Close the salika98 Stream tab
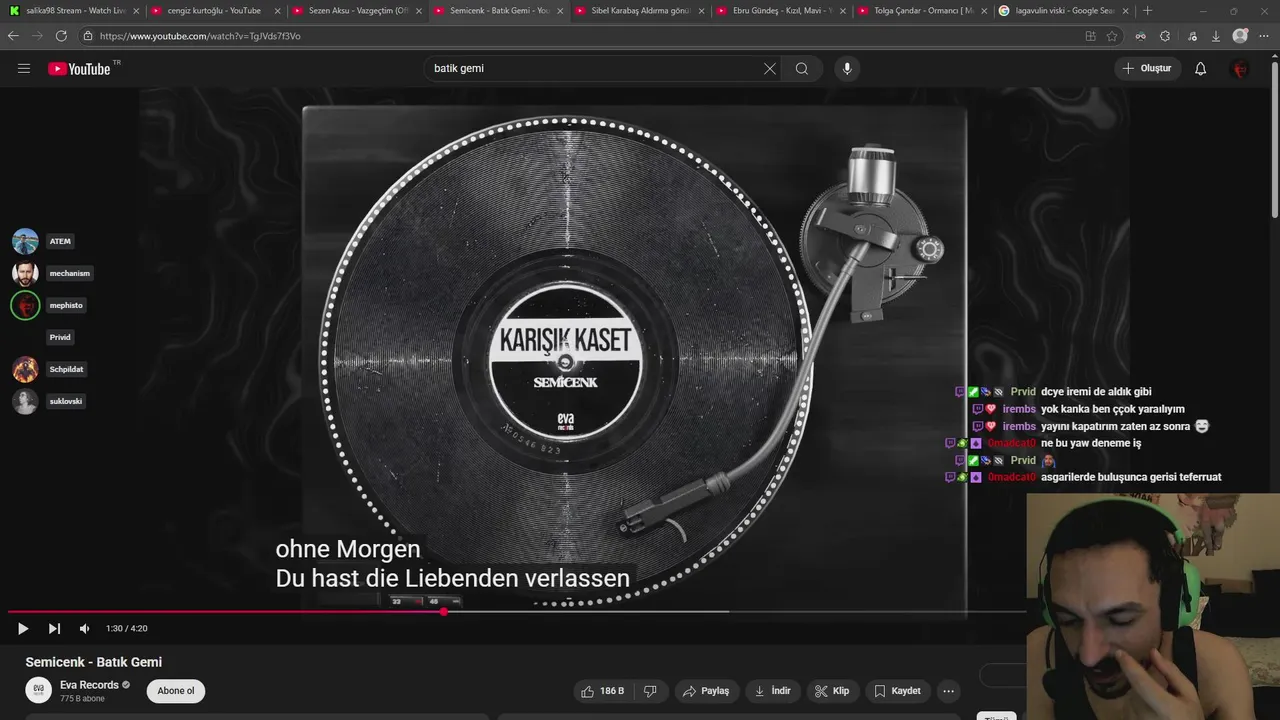The width and height of the screenshot is (1280, 720). 136,11
